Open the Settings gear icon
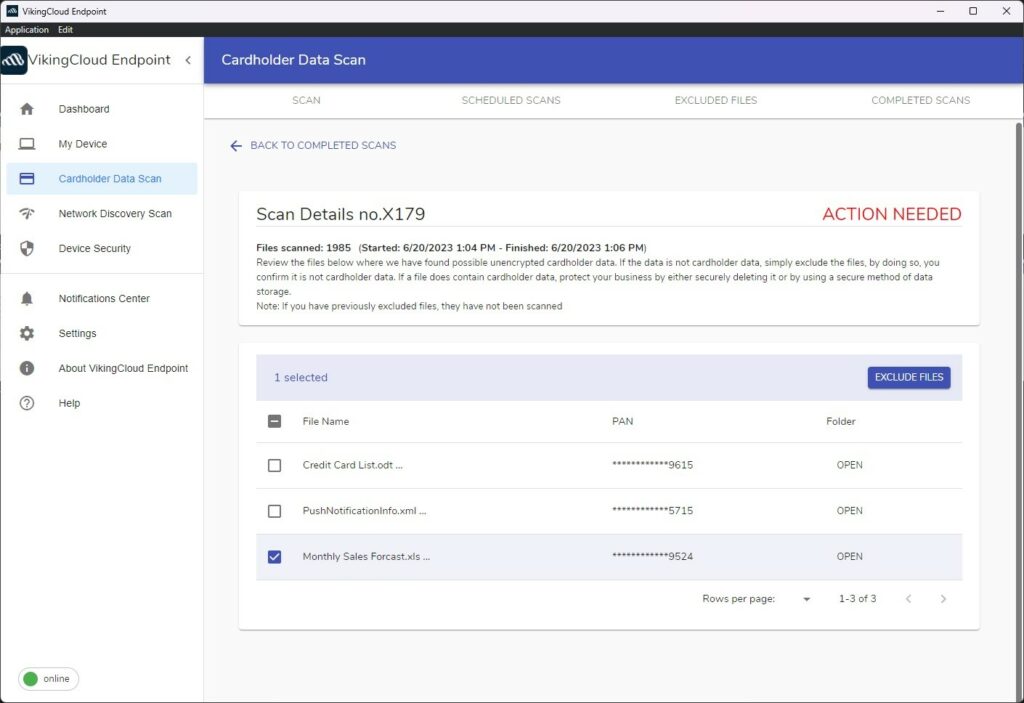 29,333
